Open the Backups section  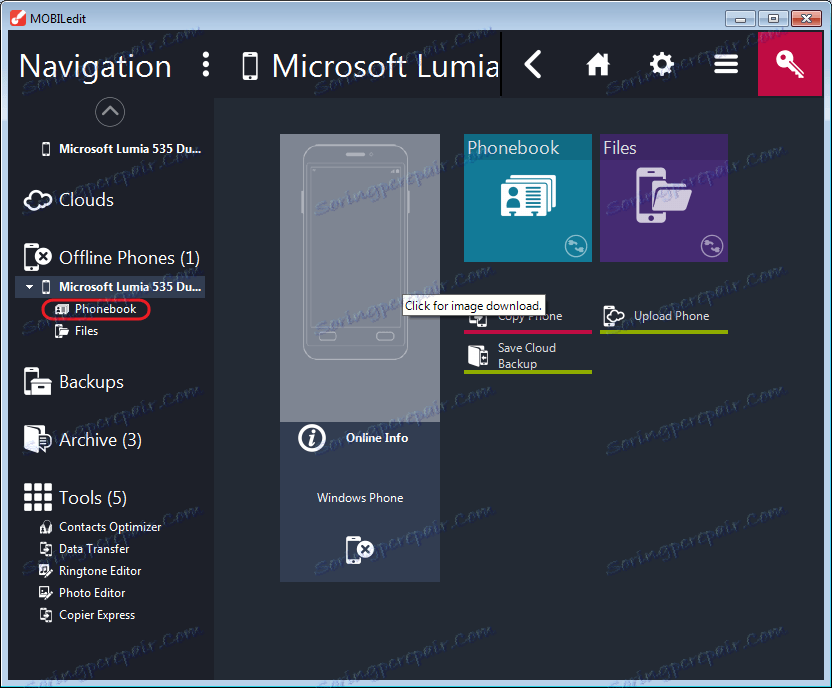tap(90, 382)
